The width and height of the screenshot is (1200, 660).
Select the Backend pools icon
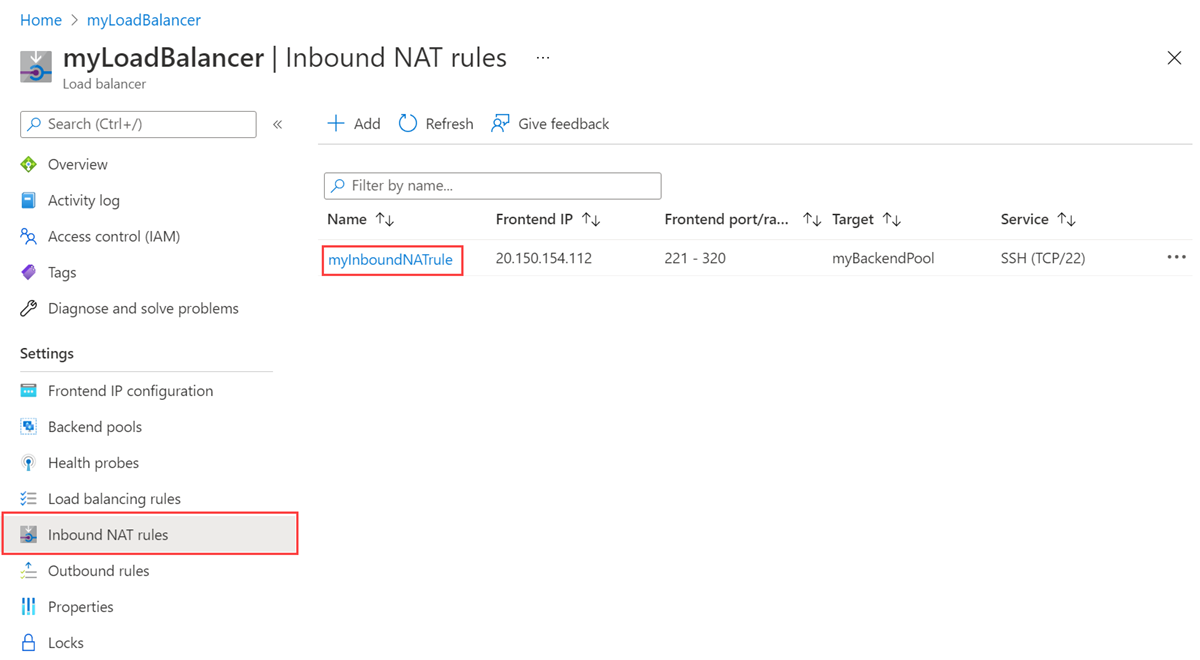28,427
